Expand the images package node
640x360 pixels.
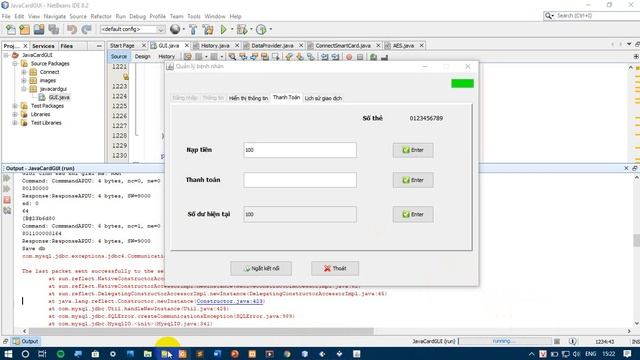[x=24, y=80]
